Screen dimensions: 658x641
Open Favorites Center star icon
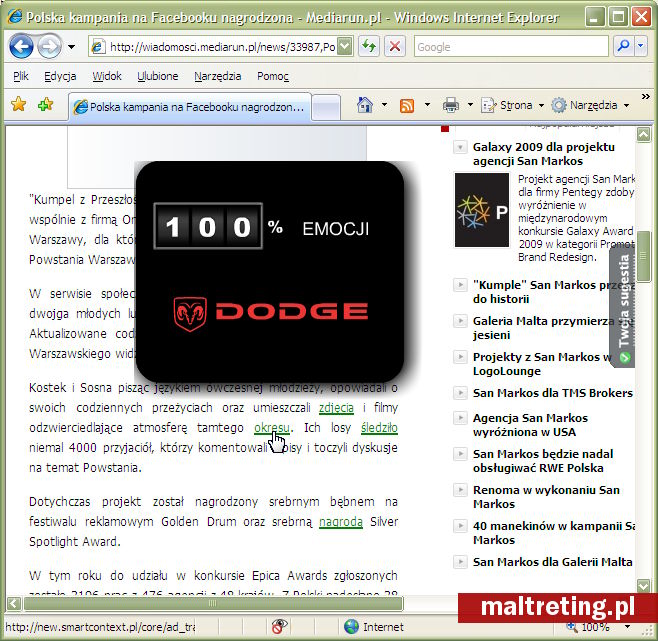pos(18,104)
